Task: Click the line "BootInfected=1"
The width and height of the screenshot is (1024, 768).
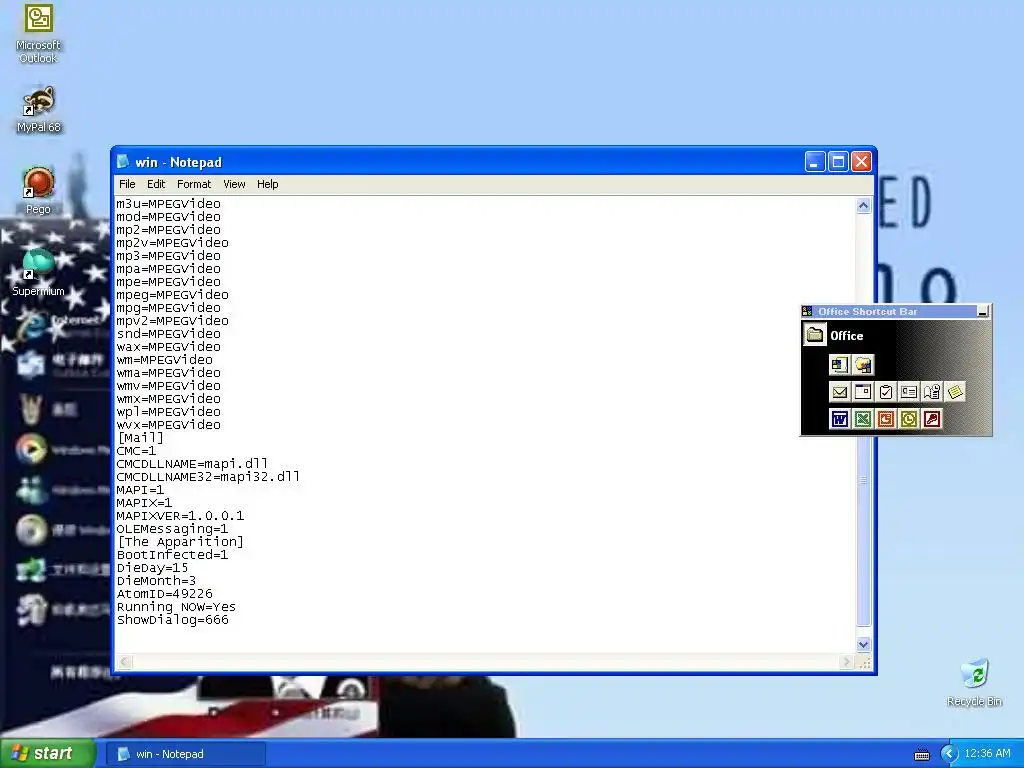Action: (x=172, y=554)
